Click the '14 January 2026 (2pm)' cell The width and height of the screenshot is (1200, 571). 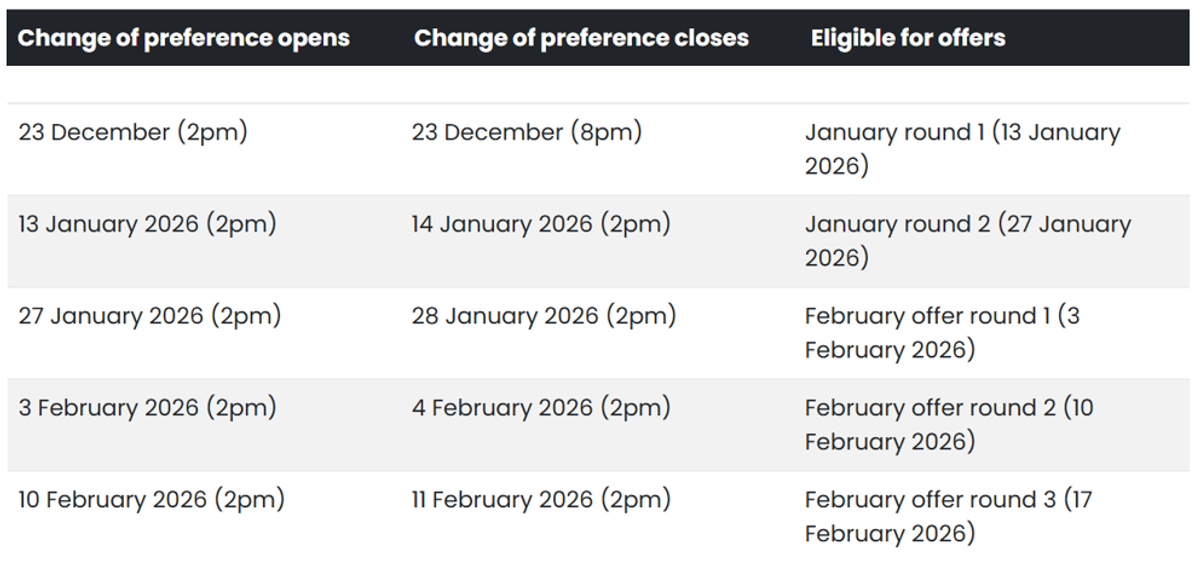coord(541,225)
